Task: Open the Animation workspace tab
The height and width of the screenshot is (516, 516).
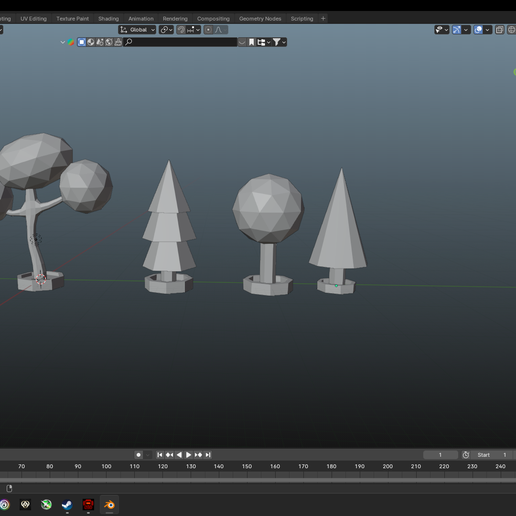Action: click(x=141, y=19)
